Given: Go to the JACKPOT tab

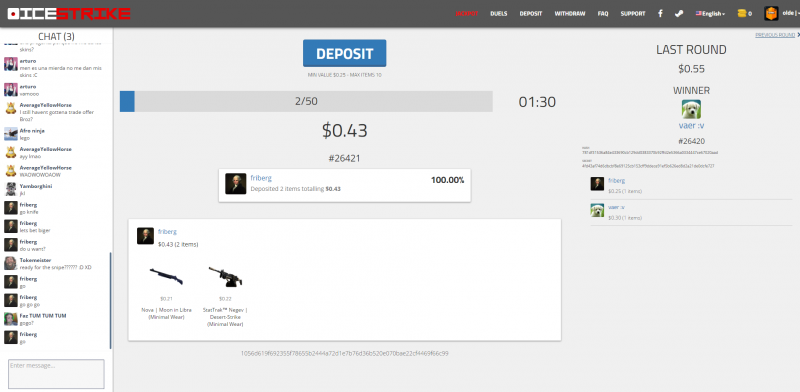Looking at the screenshot, I should click(x=467, y=14).
